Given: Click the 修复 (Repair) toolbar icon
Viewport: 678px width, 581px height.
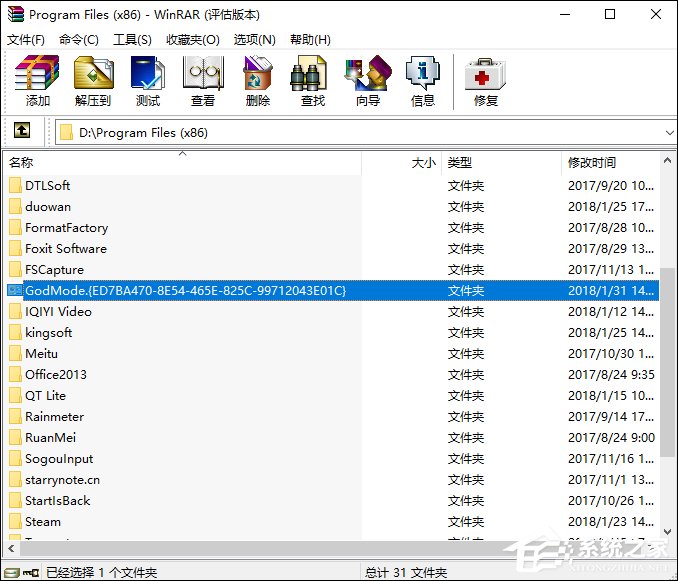Looking at the screenshot, I should [486, 81].
